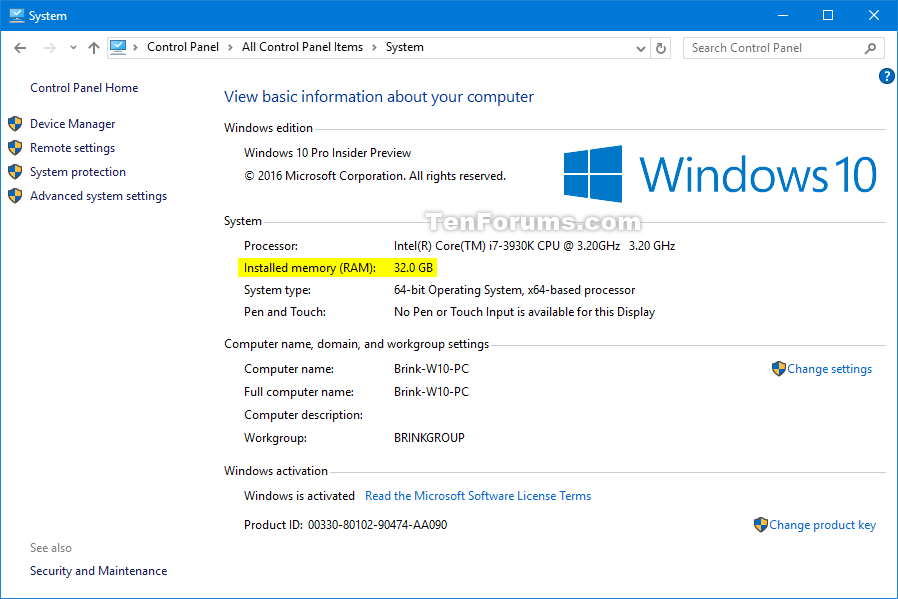The image size is (898, 599).
Task: Click the Windows is activated text
Action: pyautogui.click(x=300, y=496)
